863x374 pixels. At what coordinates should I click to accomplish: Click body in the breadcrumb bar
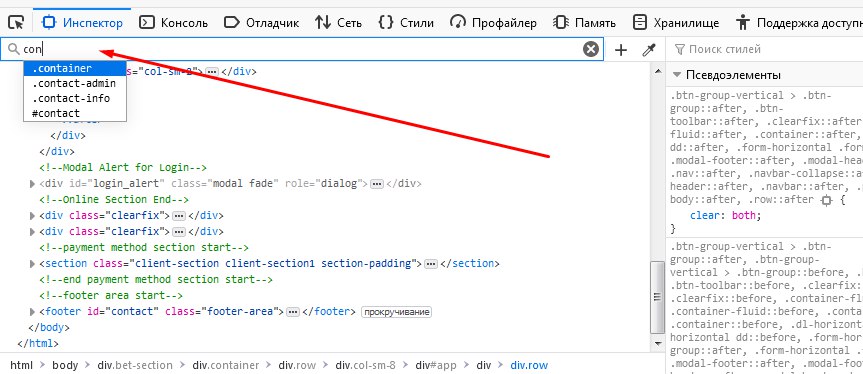[x=65, y=365]
